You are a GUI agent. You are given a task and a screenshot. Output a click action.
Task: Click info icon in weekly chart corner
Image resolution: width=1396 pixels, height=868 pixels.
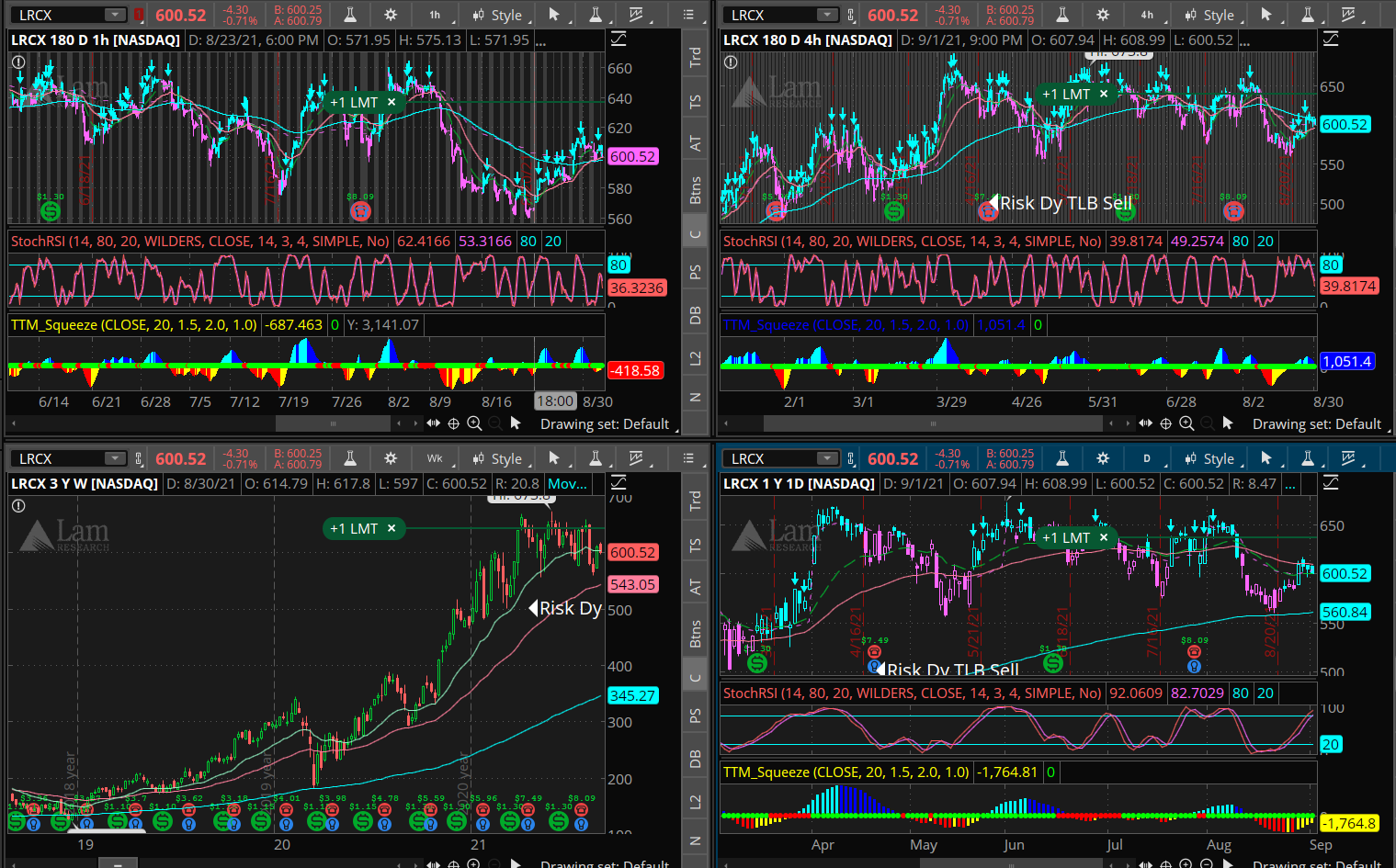pos(17,505)
